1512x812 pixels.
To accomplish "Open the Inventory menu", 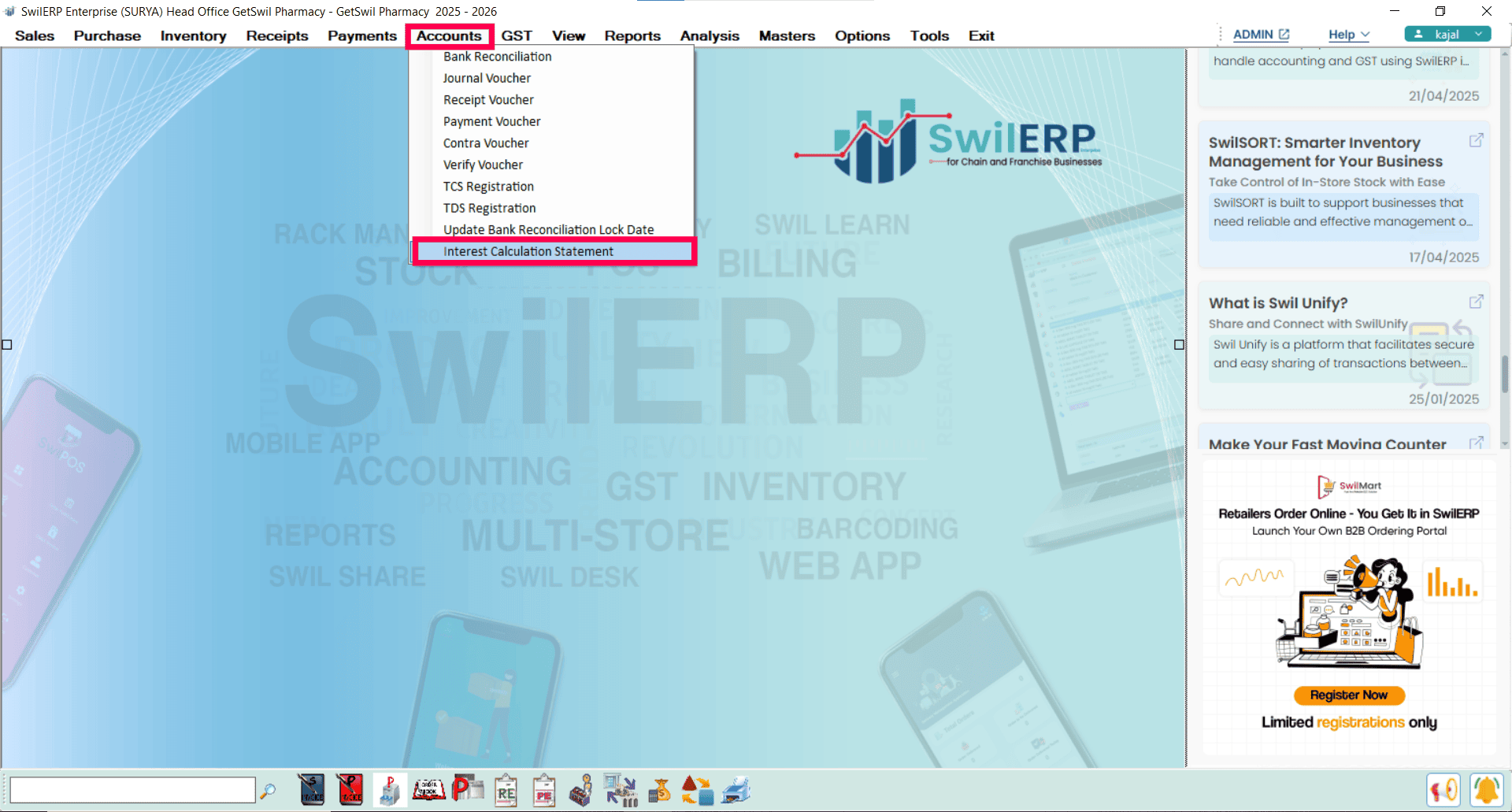I will click(x=193, y=35).
